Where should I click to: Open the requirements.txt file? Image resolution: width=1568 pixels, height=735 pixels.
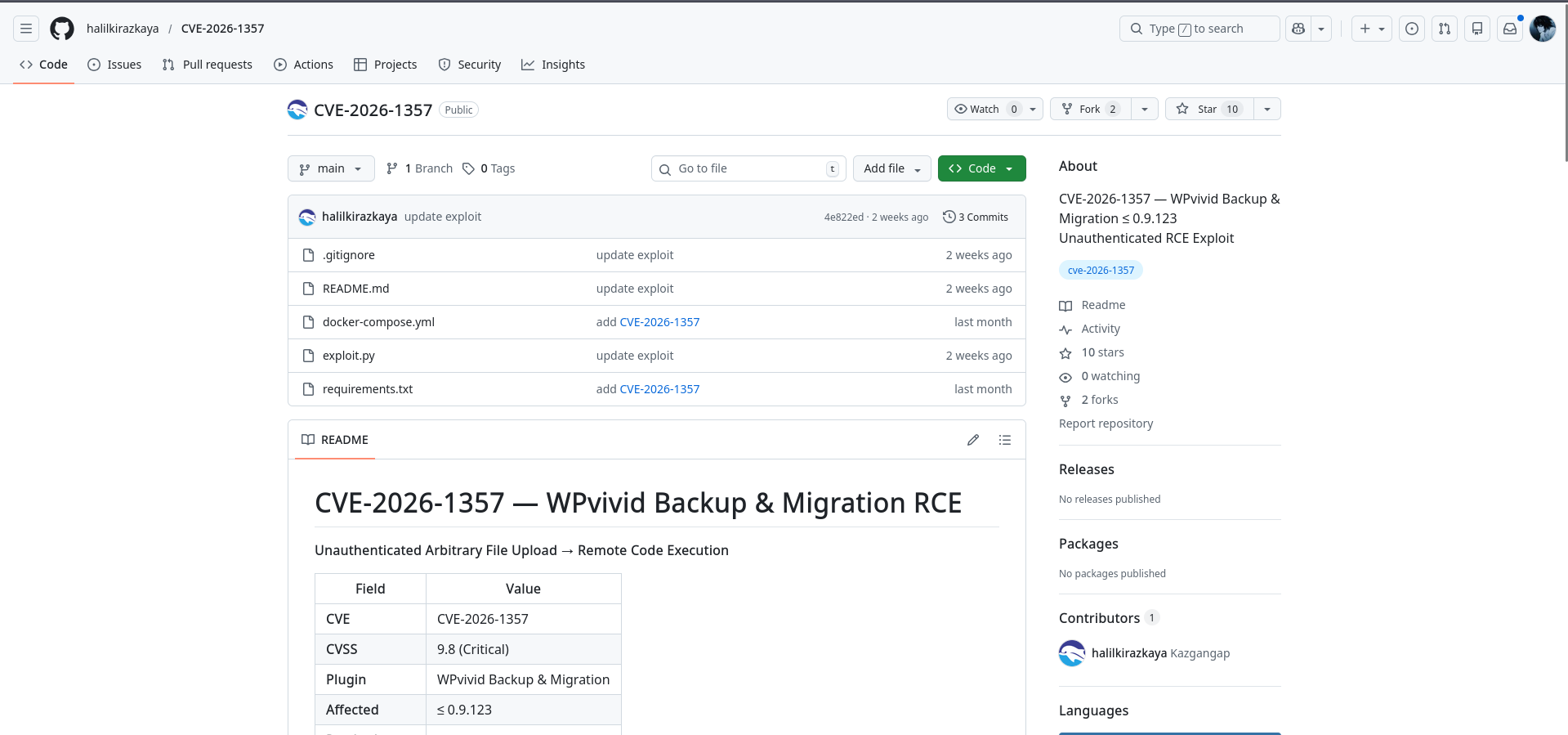pyautogui.click(x=368, y=389)
